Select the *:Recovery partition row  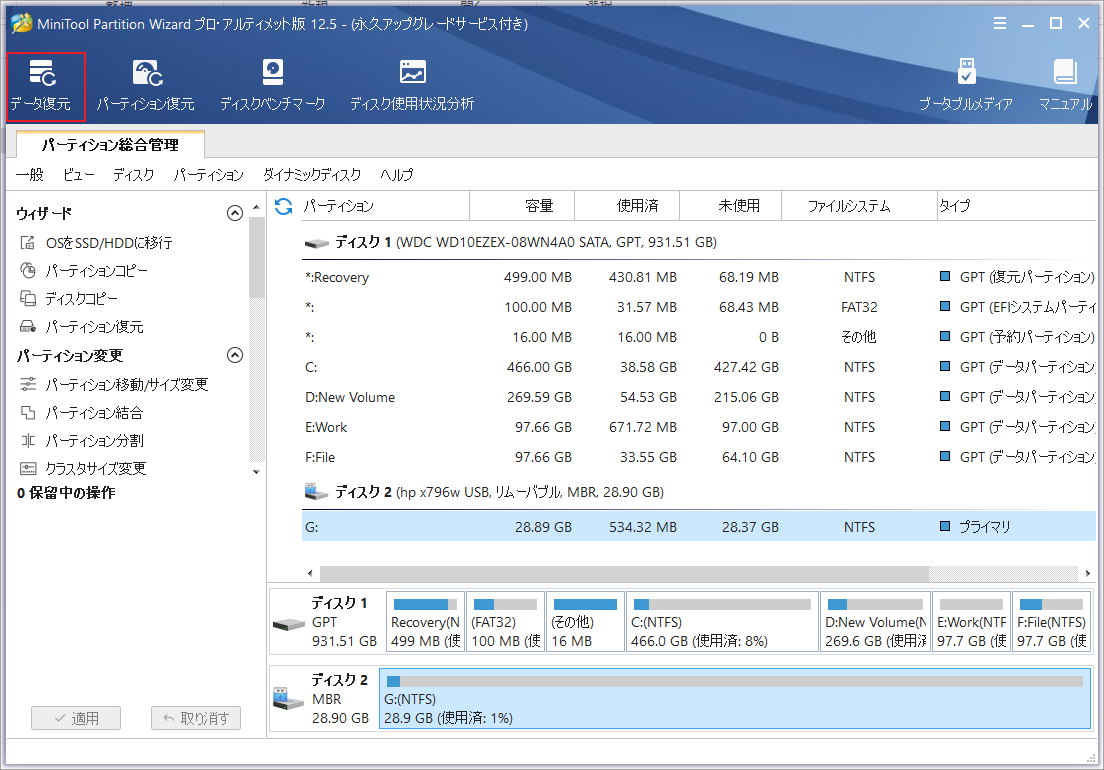[x=698, y=277]
